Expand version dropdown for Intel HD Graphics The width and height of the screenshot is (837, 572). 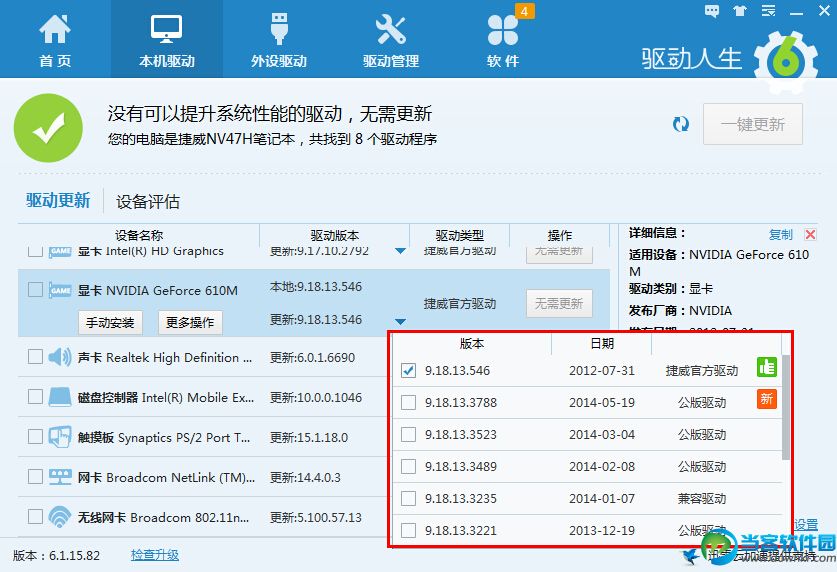point(400,251)
